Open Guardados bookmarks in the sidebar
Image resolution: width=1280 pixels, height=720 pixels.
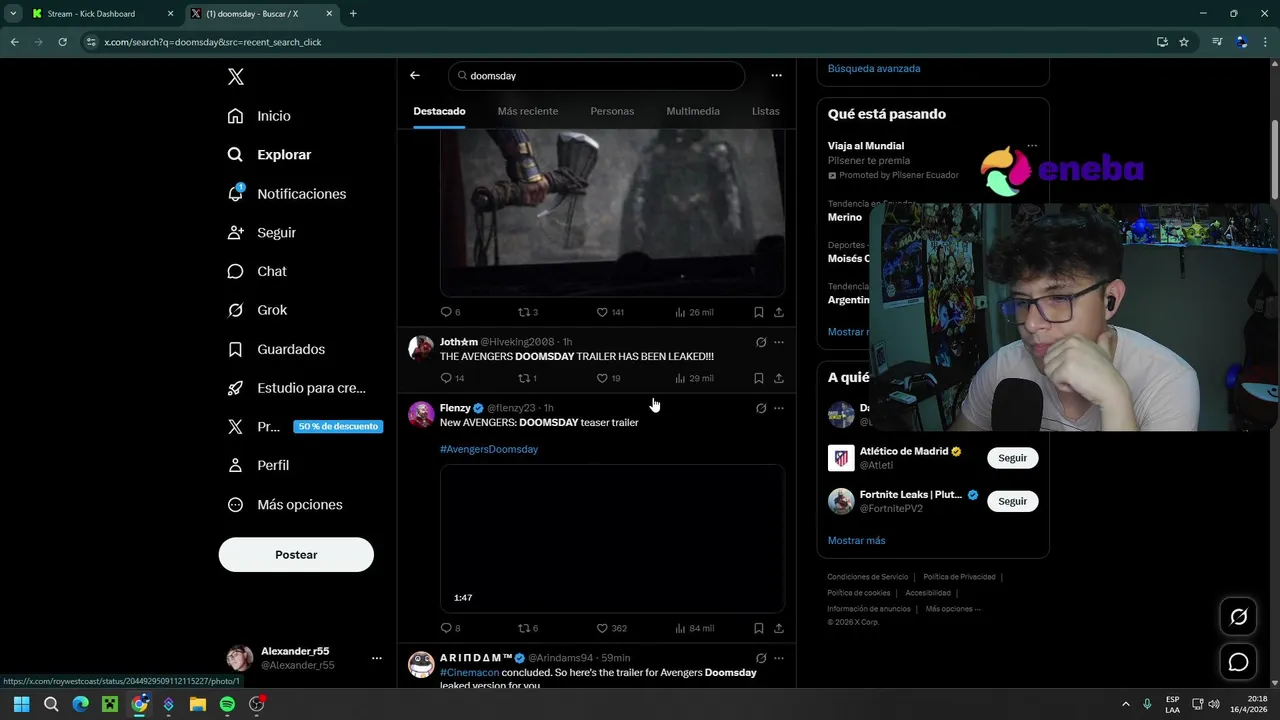[276, 349]
